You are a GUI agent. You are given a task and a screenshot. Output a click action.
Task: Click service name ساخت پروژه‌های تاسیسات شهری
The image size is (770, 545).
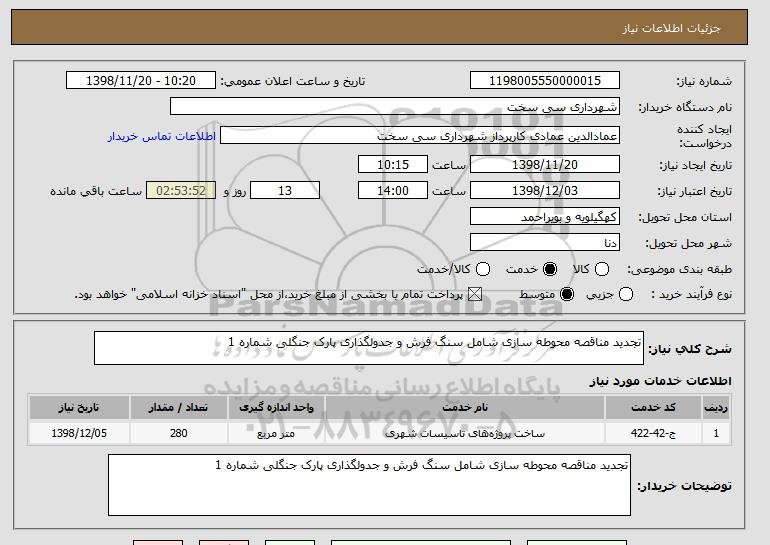465,433
